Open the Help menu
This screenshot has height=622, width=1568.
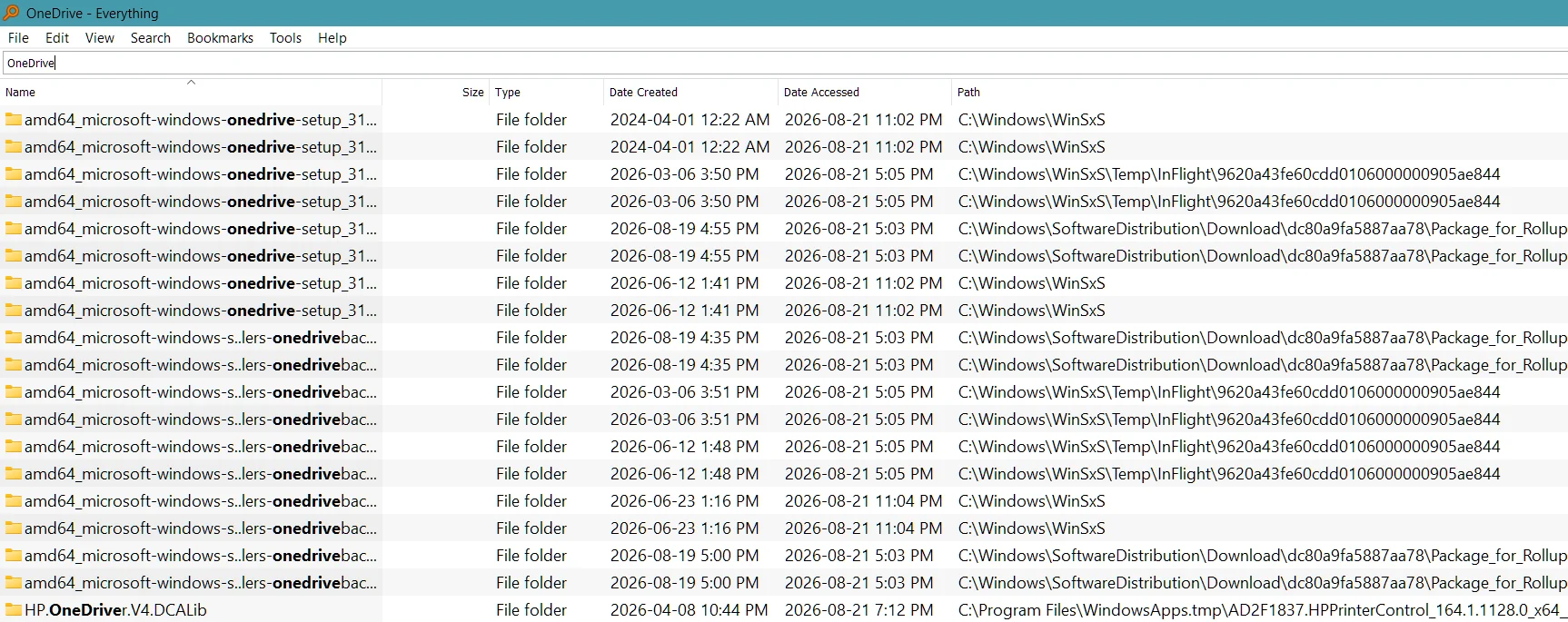332,38
